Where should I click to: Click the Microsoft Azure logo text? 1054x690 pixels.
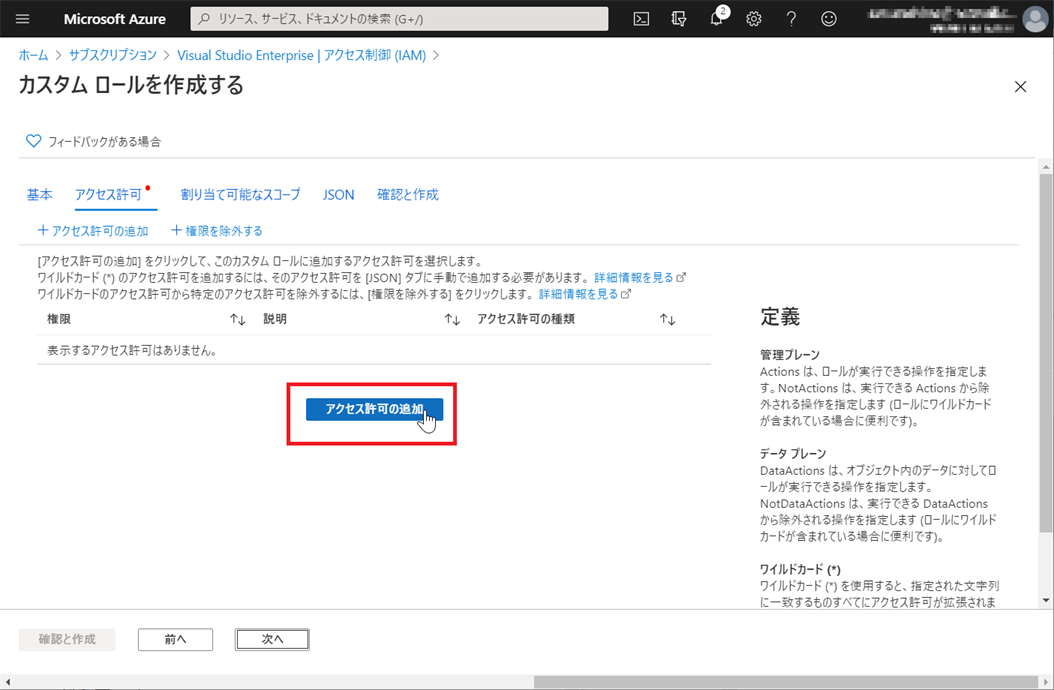[x=114, y=19]
